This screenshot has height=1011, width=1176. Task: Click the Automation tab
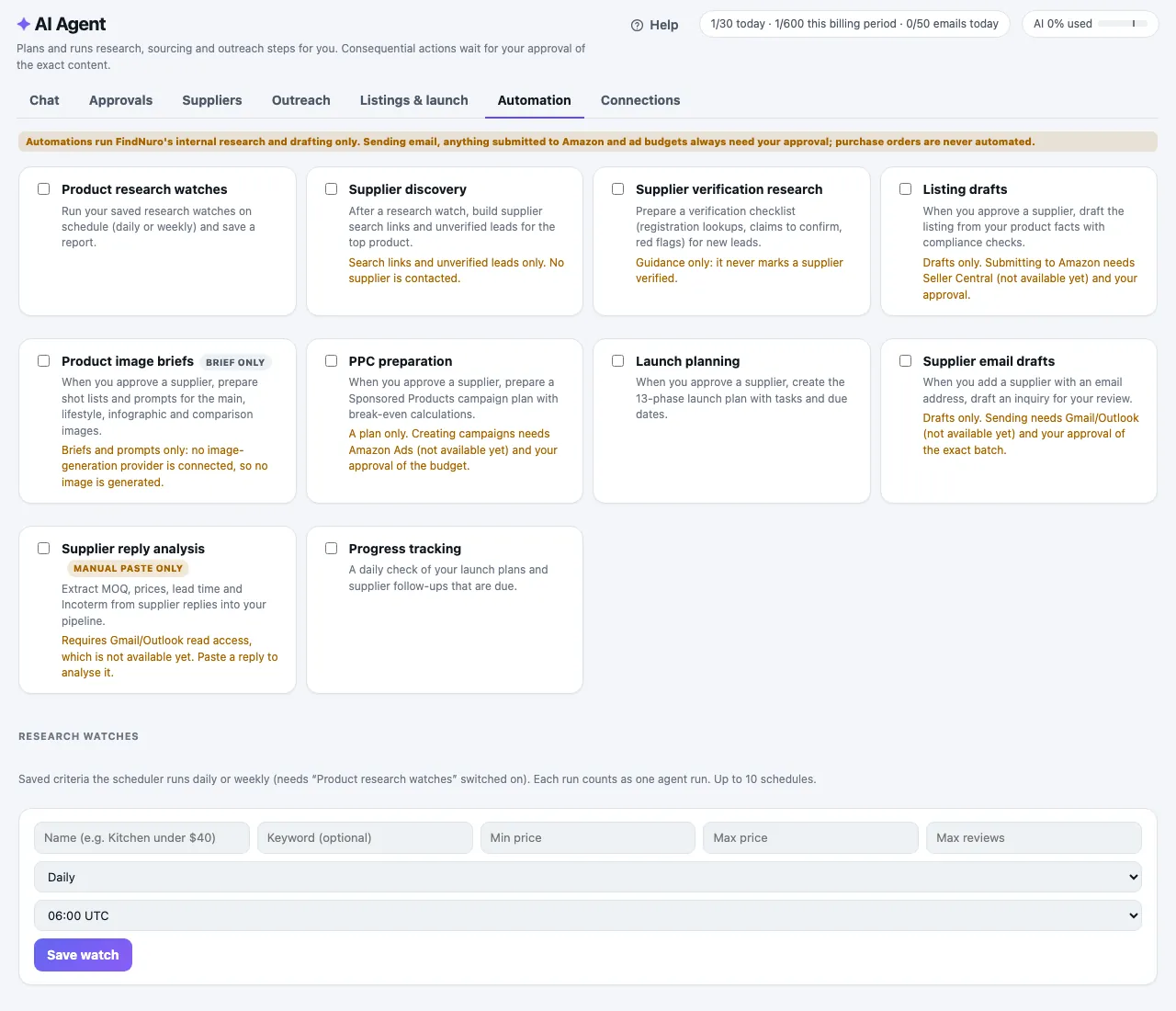coord(535,100)
